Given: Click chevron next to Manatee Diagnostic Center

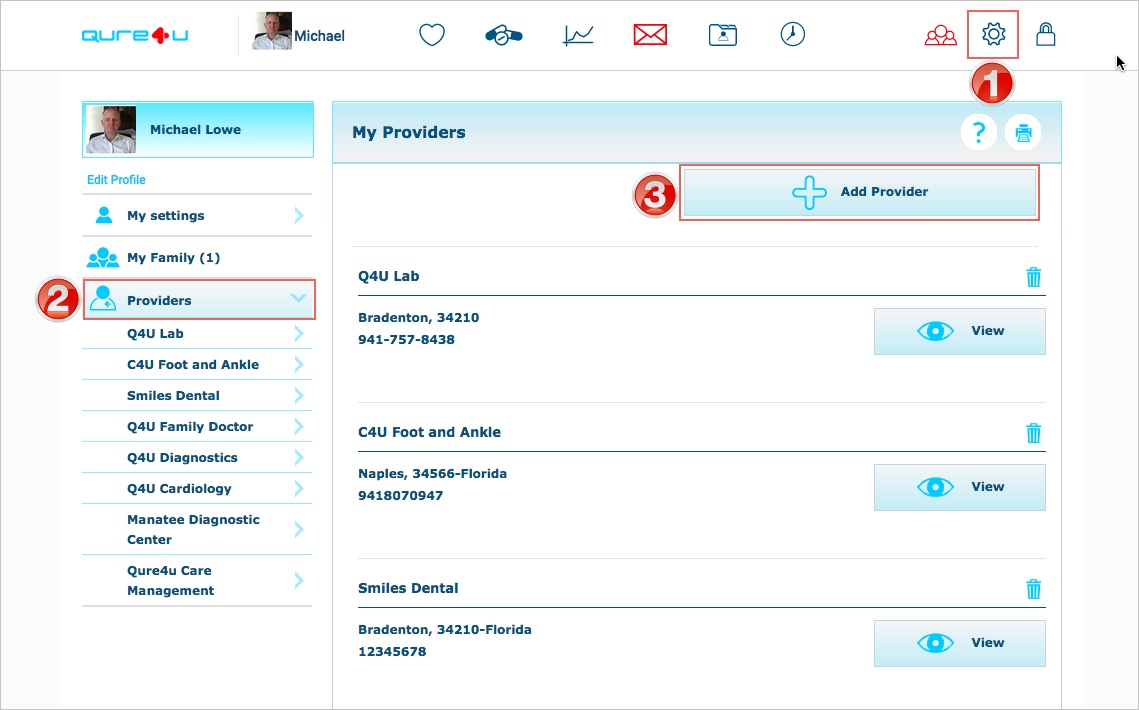Looking at the screenshot, I should pos(299,530).
